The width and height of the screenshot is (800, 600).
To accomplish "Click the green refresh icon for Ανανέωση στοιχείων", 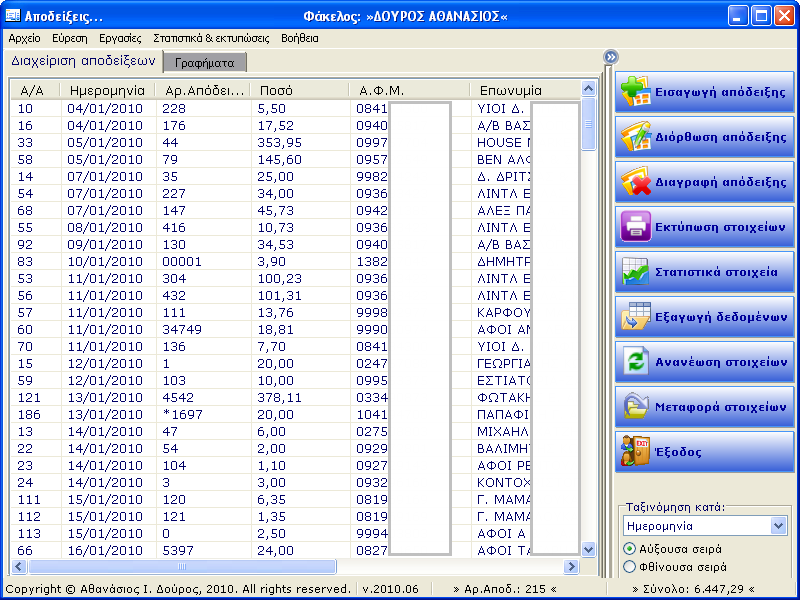I will pyautogui.click(x=635, y=362).
